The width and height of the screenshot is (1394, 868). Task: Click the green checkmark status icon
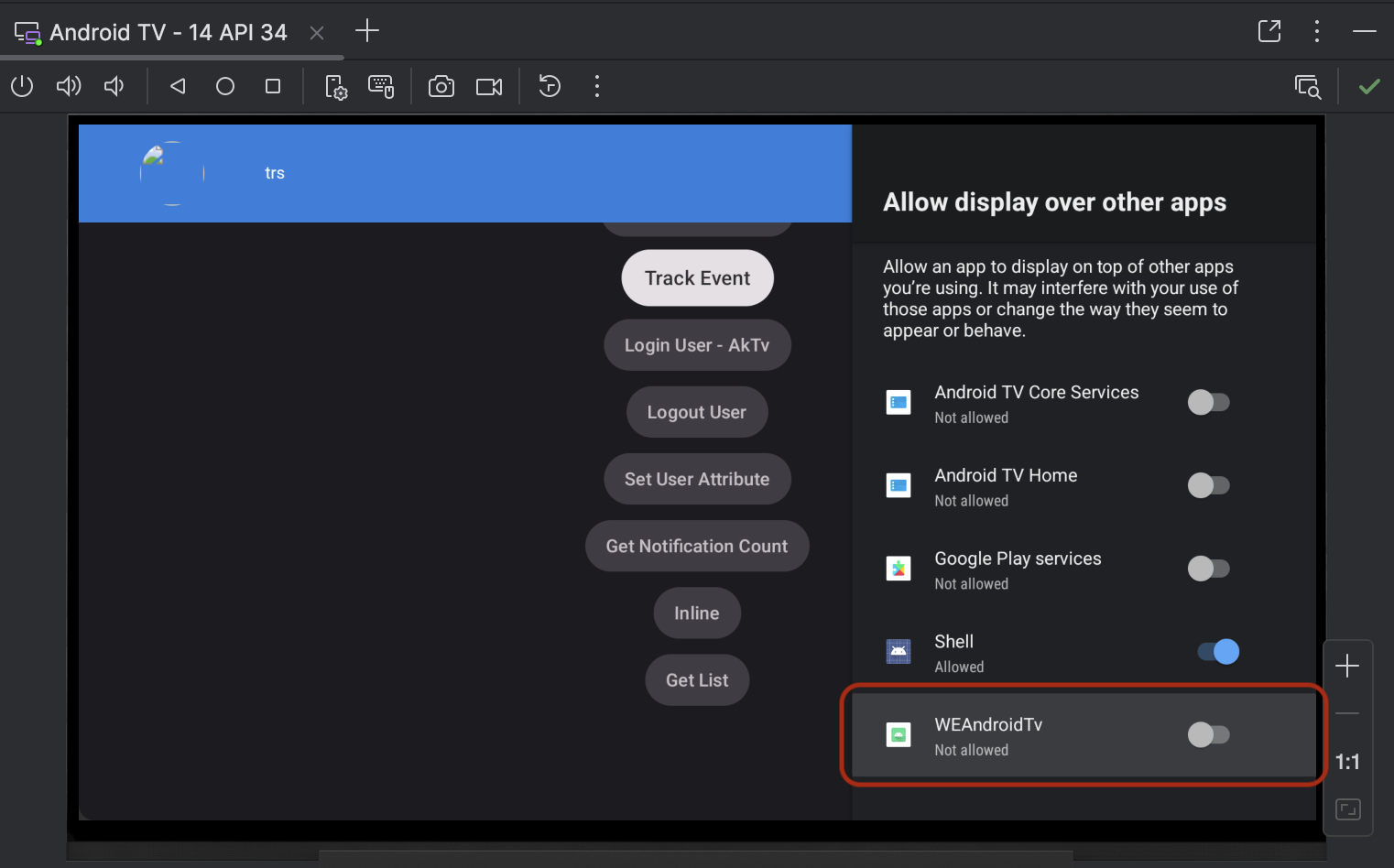point(1369,87)
